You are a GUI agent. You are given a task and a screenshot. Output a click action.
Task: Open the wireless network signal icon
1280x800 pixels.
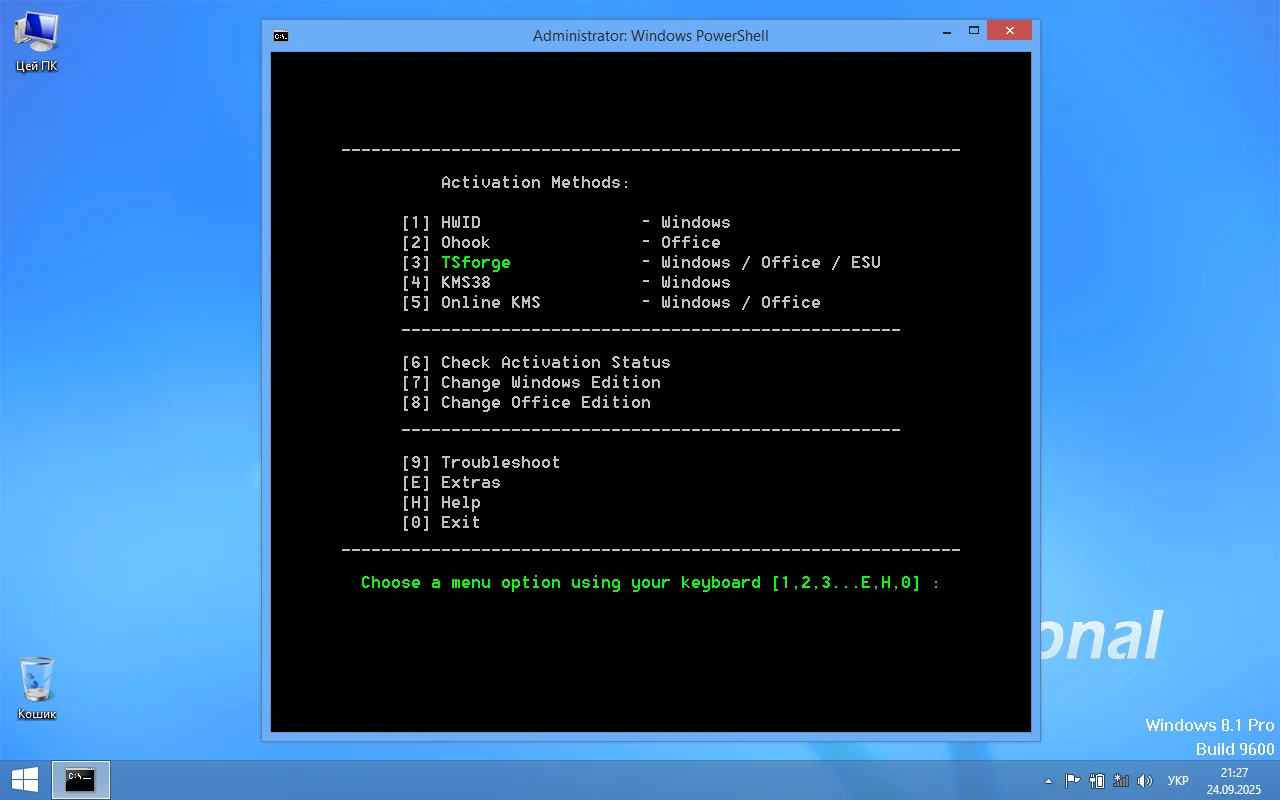point(1121,781)
